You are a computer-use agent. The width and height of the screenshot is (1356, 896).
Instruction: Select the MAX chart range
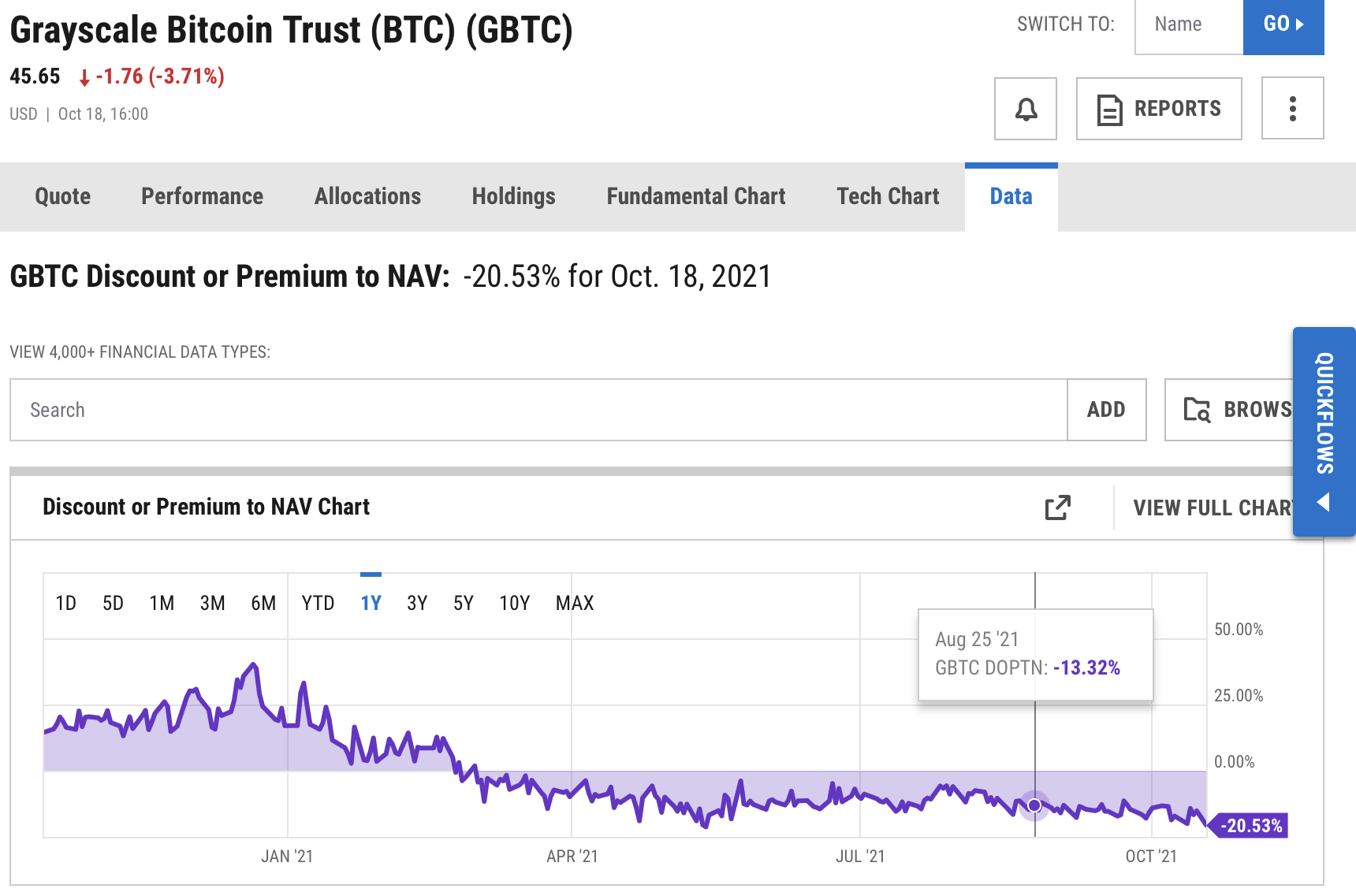(x=574, y=604)
